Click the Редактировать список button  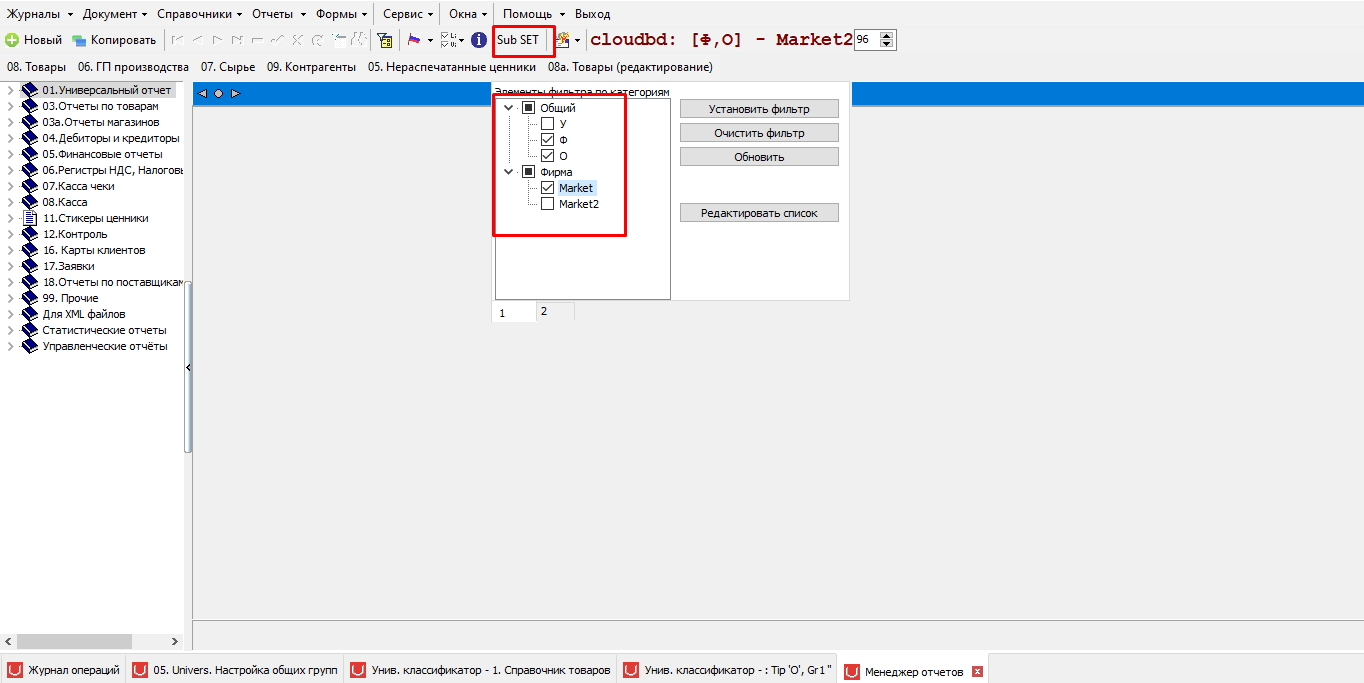[759, 213]
